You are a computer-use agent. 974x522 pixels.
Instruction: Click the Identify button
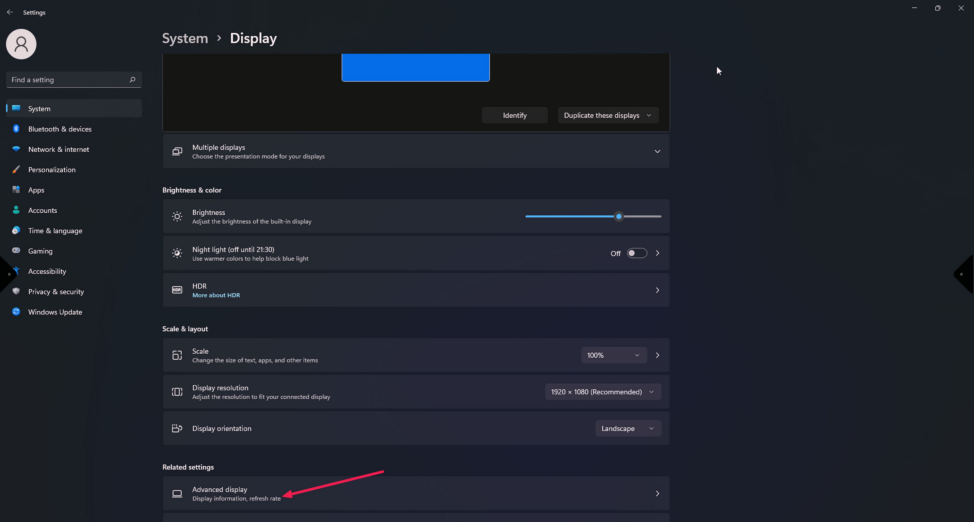(514, 115)
